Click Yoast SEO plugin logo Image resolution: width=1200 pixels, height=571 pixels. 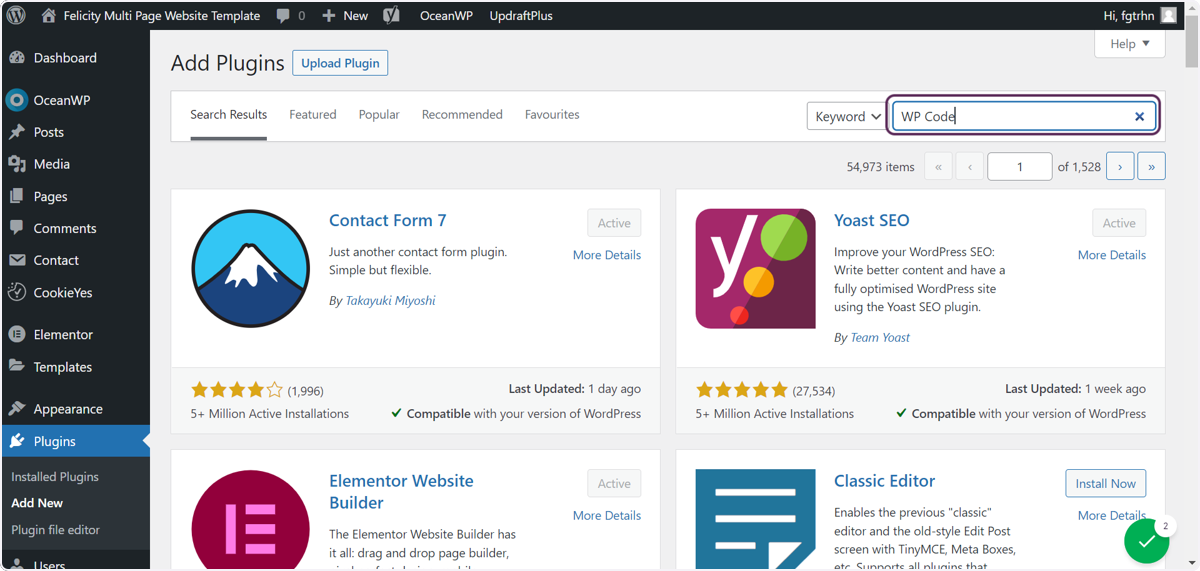pos(755,269)
